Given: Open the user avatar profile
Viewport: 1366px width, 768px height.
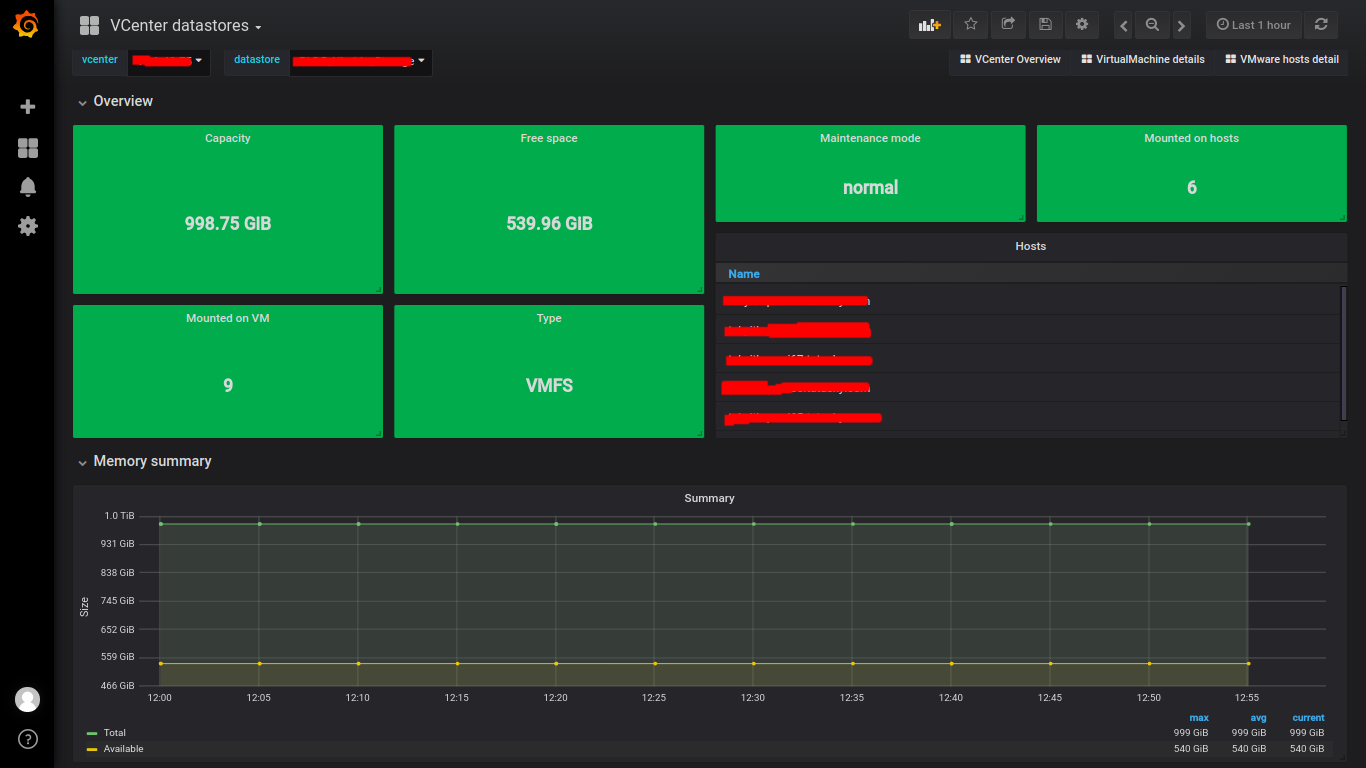Looking at the screenshot, I should click(x=27, y=700).
